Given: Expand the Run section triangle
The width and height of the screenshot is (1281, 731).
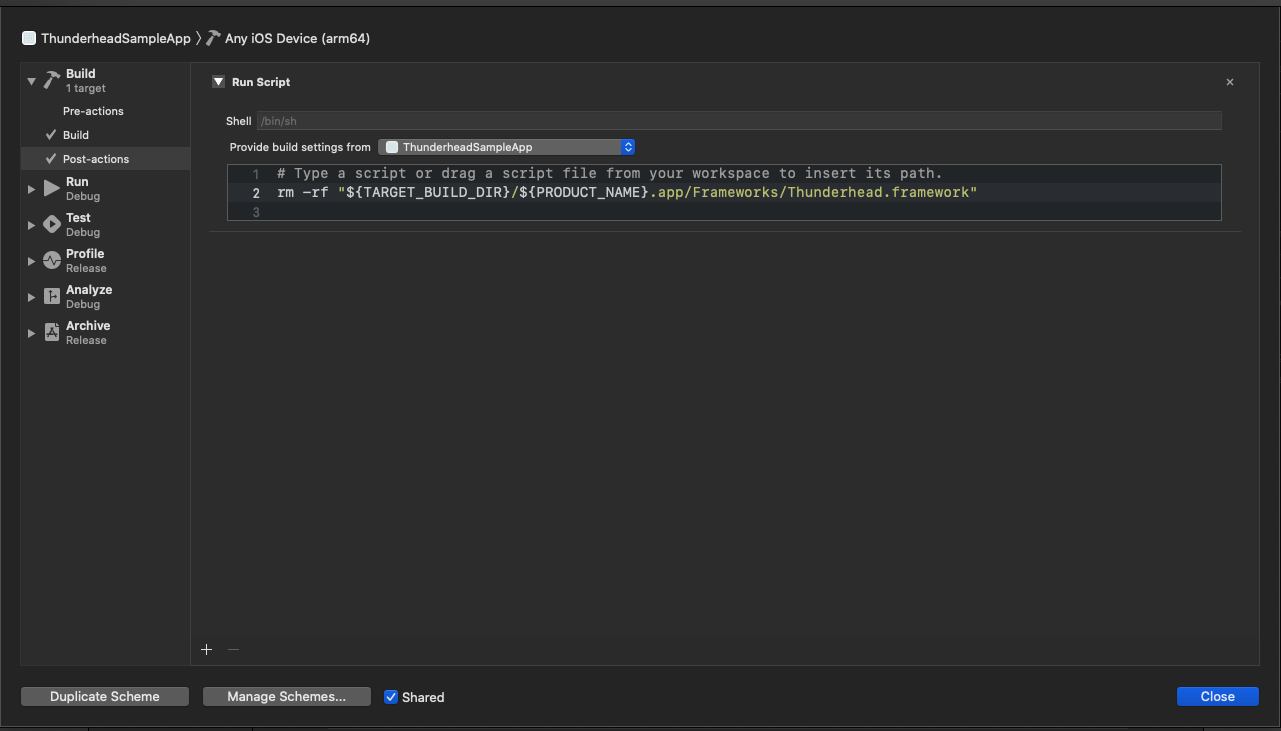Looking at the screenshot, I should coord(32,189).
